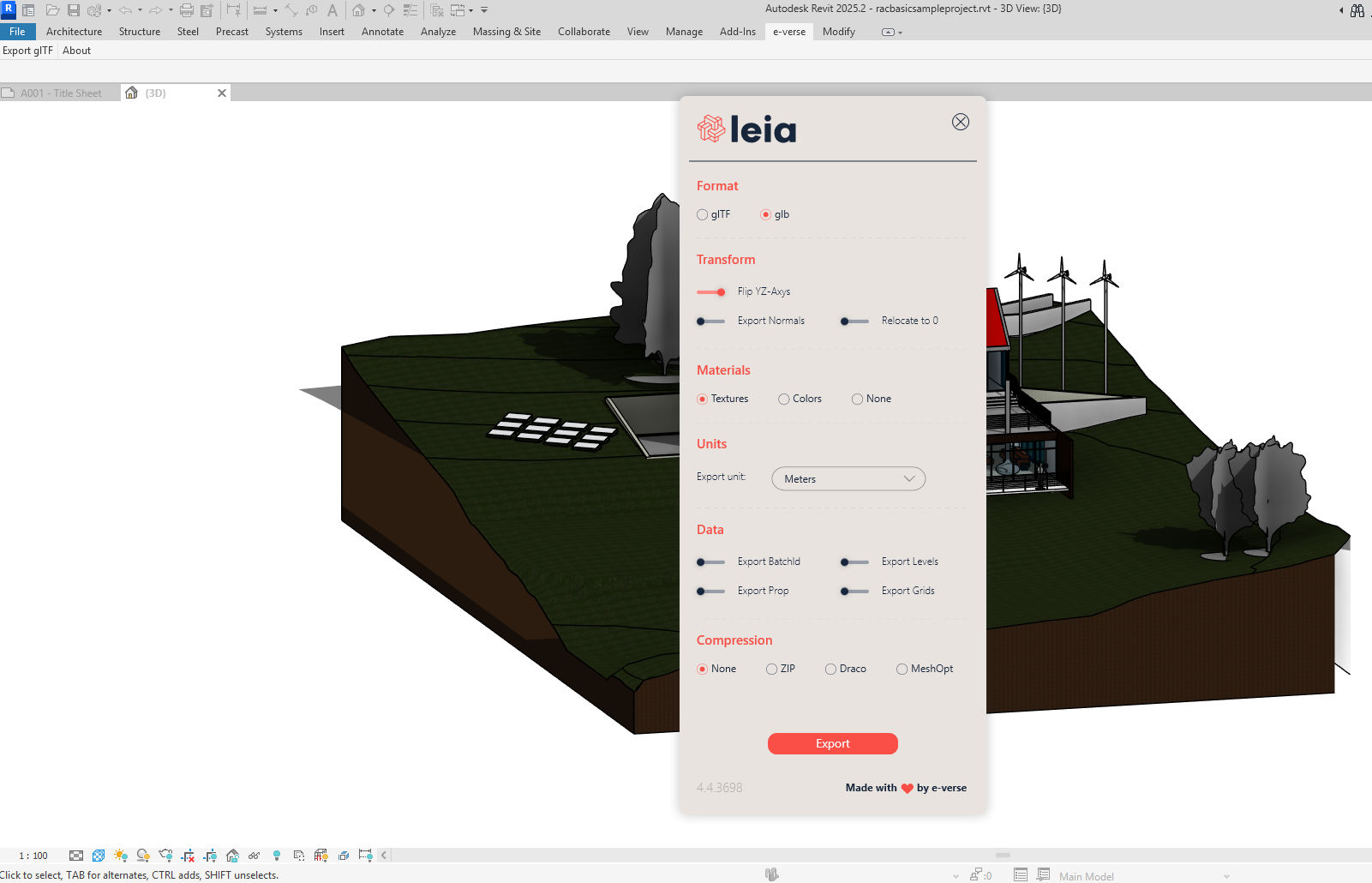Toggle Shadows icon in view control bar
The image size is (1372, 883).
point(143,856)
